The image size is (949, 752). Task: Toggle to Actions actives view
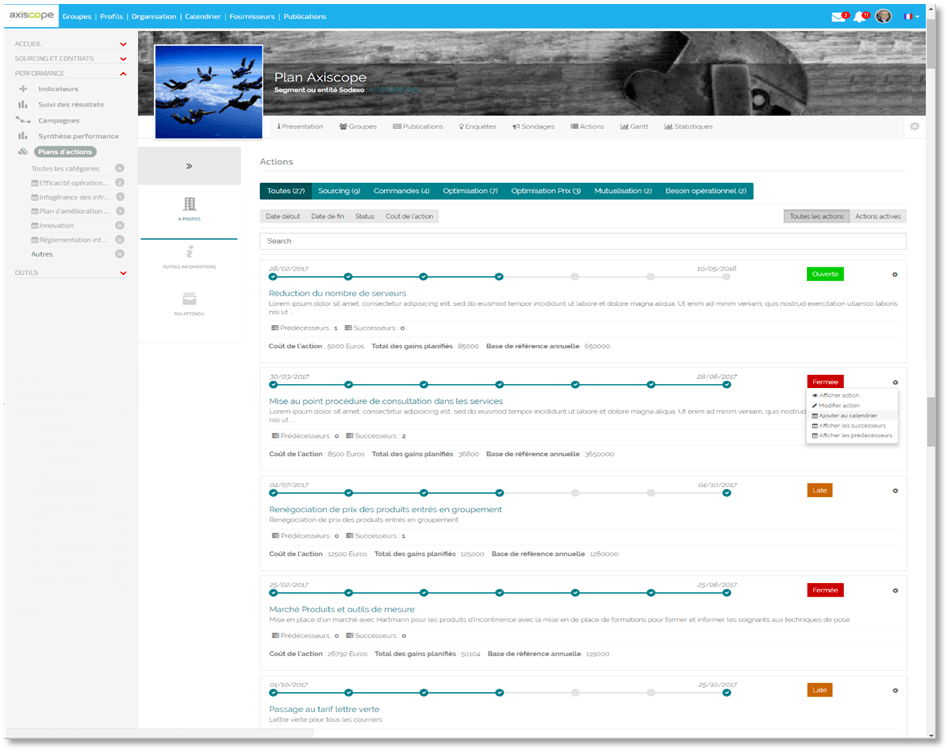[x=878, y=217]
